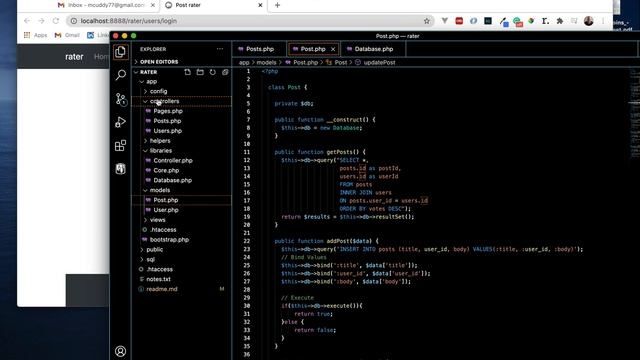Open Gmail bookmark in Chrome bookmarks bar
The width and height of the screenshot is (640, 360).
67,35
